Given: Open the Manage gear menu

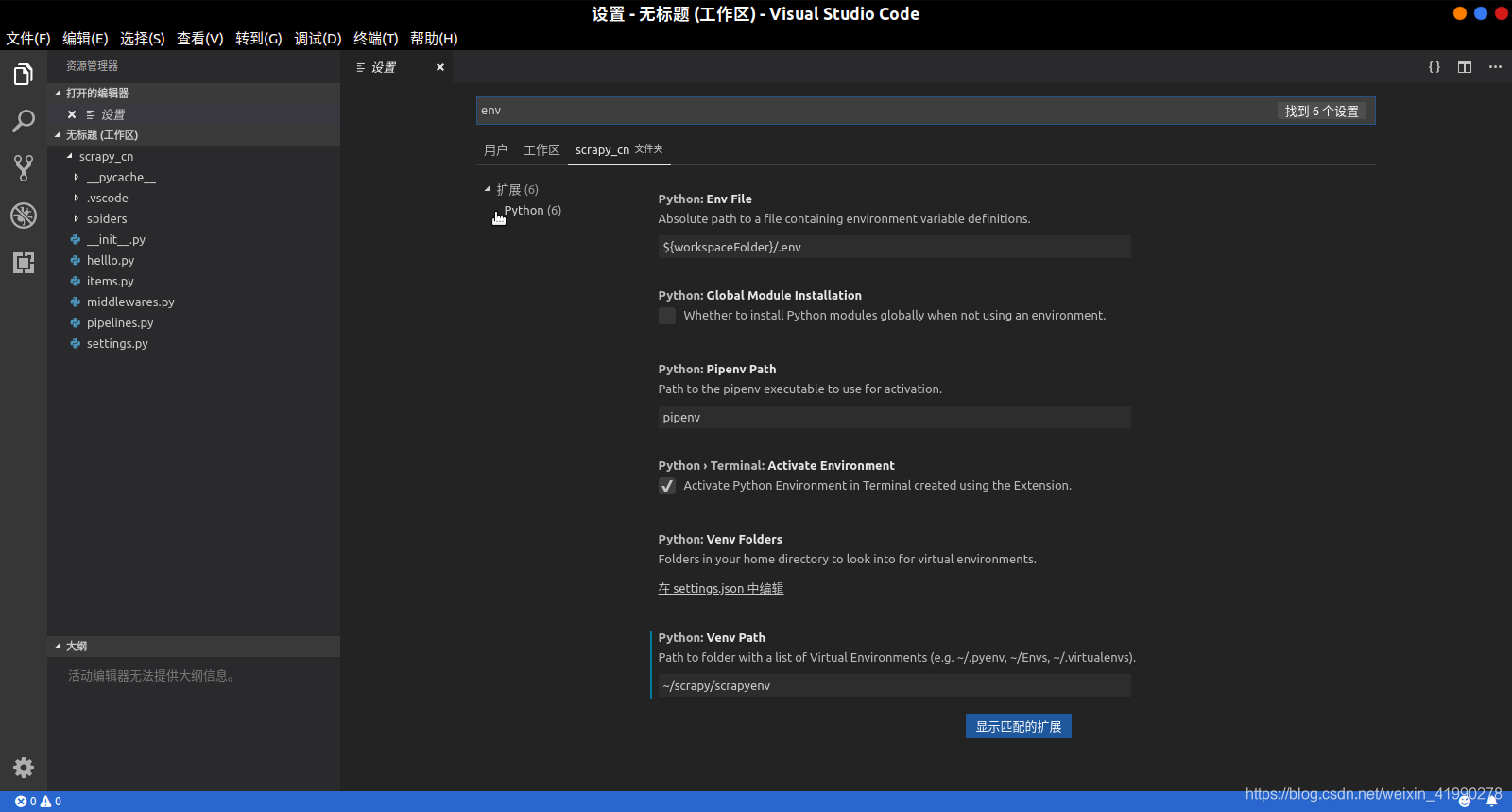Looking at the screenshot, I should point(24,768).
